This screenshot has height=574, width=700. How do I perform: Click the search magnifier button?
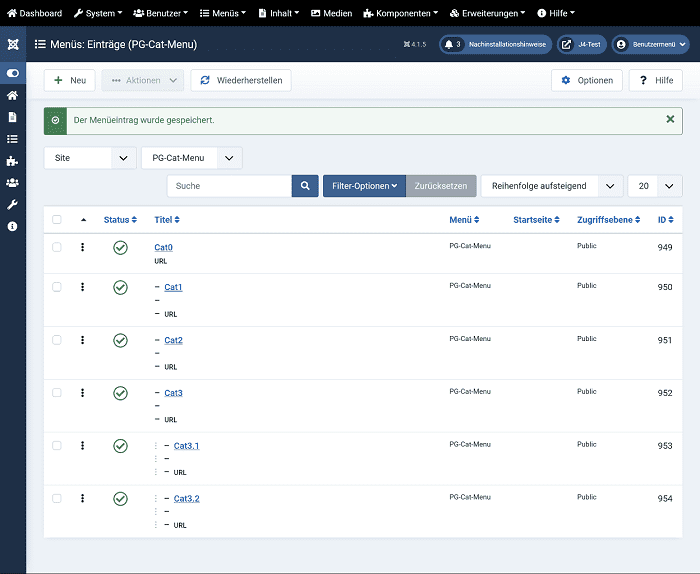coord(305,186)
